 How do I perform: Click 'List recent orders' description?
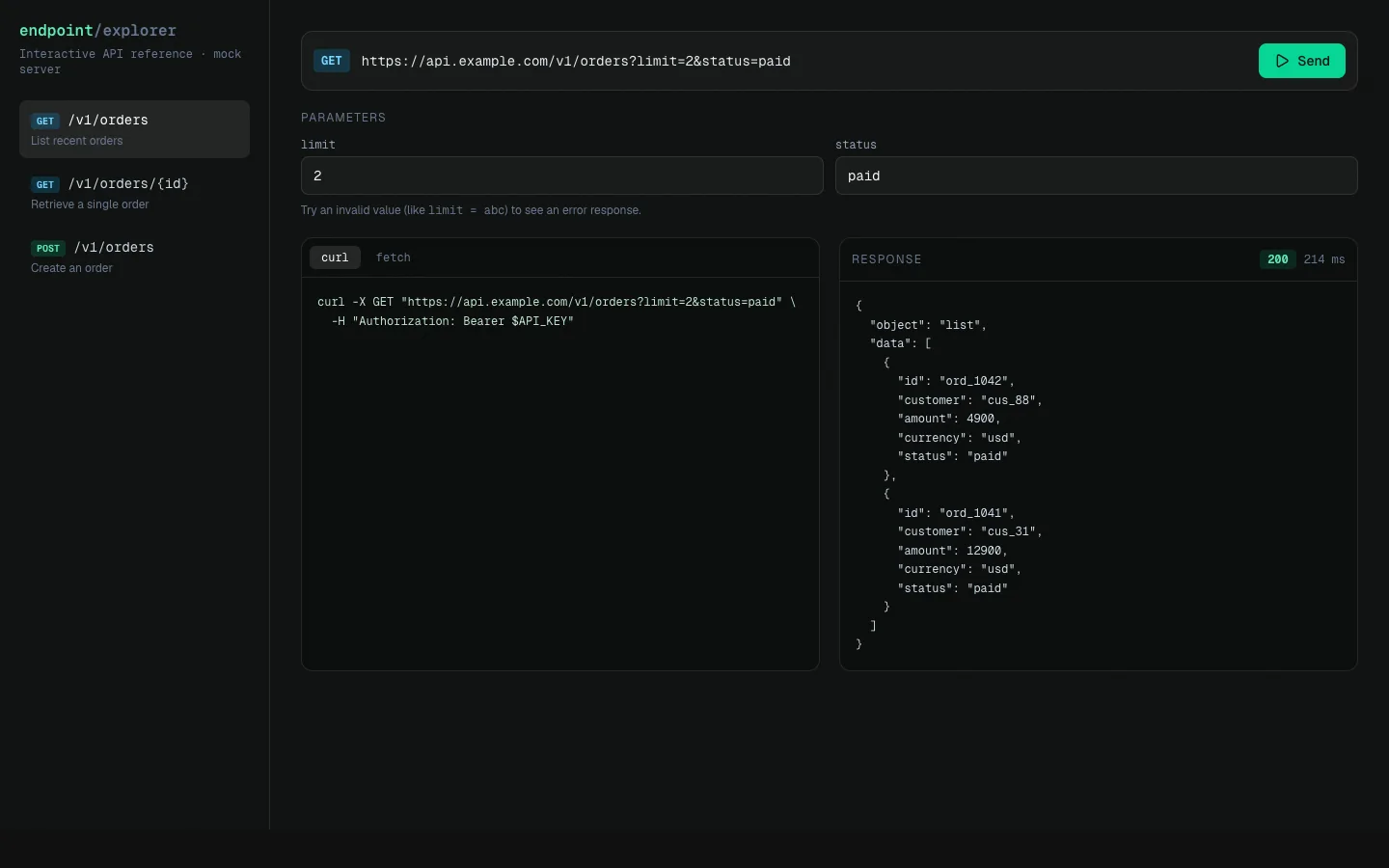click(77, 141)
